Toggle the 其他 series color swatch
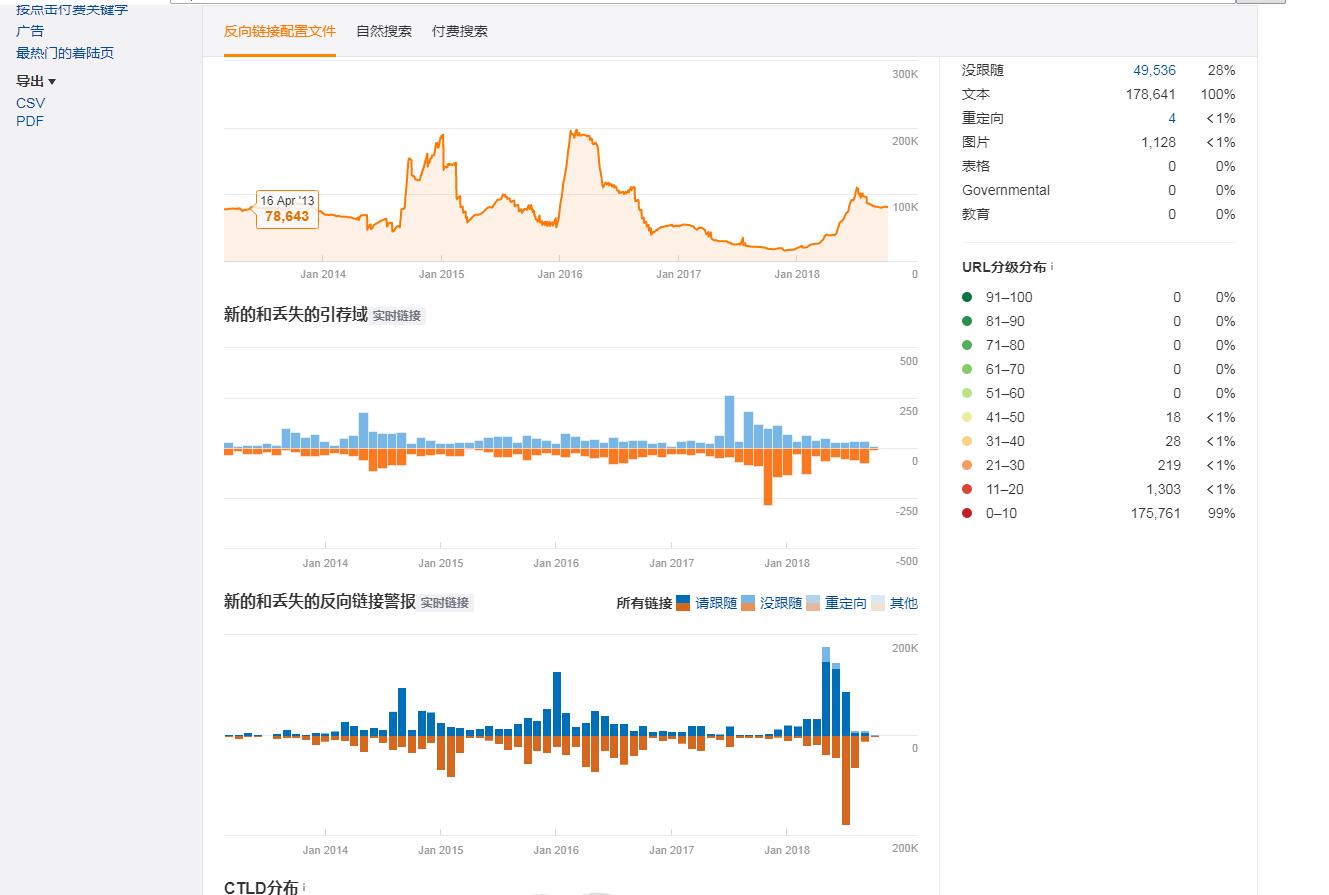The image size is (1329, 895). (x=877, y=603)
